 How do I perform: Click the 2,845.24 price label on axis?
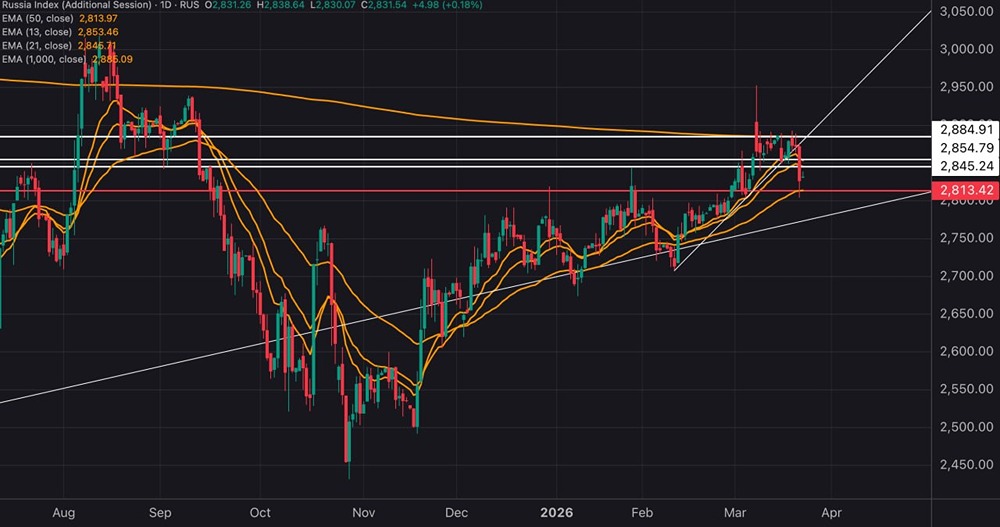[967, 166]
